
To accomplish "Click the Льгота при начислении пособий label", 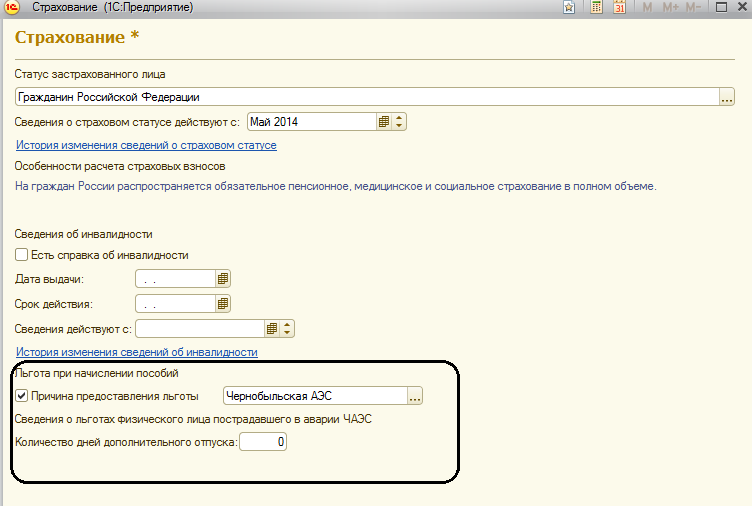I will pyautogui.click(x=96, y=373).
